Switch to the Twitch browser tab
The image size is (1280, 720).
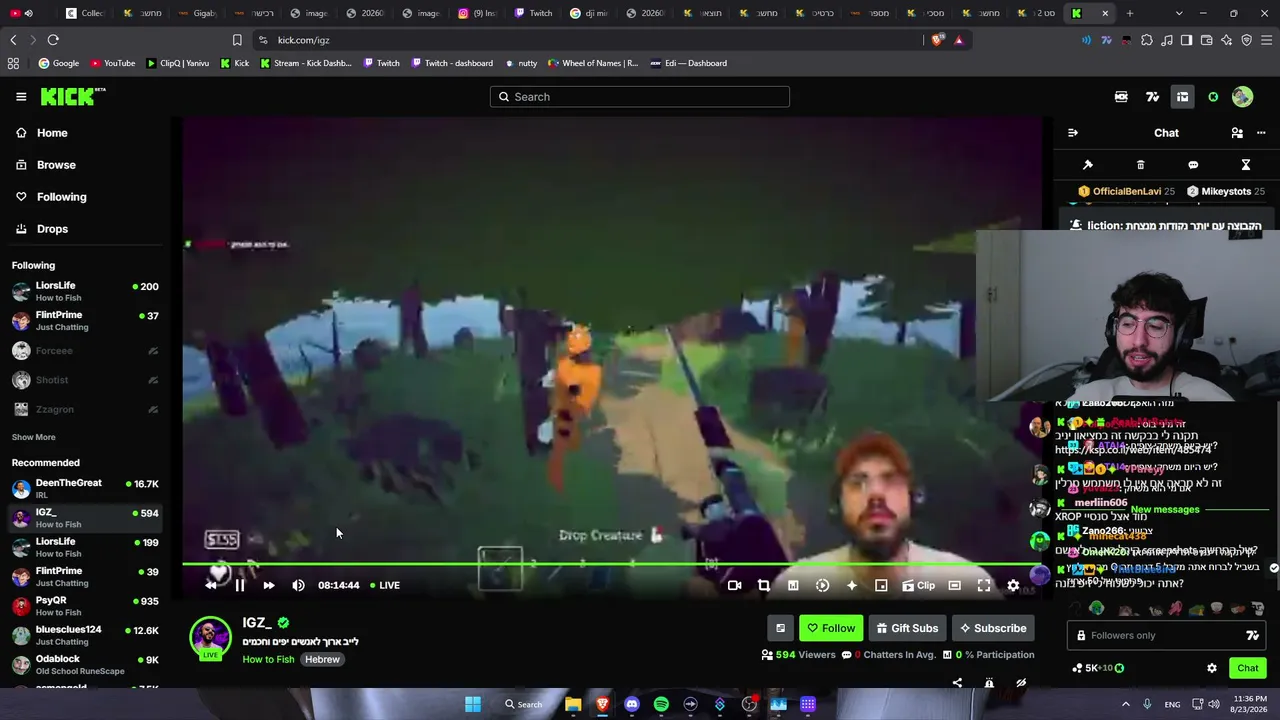click(533, 13)
